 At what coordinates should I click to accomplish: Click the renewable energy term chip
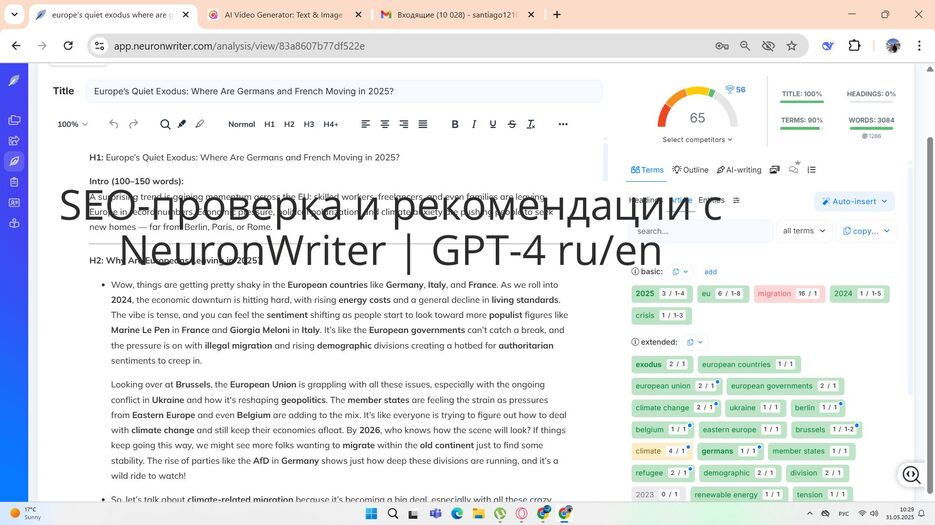739,495
